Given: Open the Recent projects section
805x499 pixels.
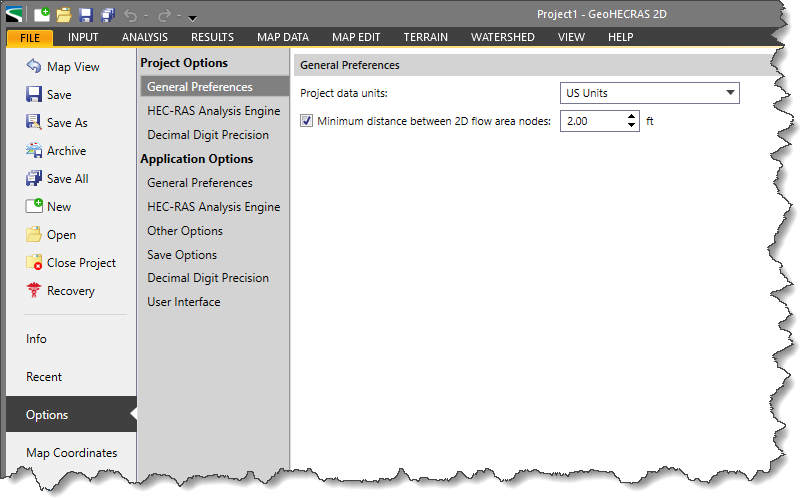Looking at the screenshot, I should (x=44, y=377).
